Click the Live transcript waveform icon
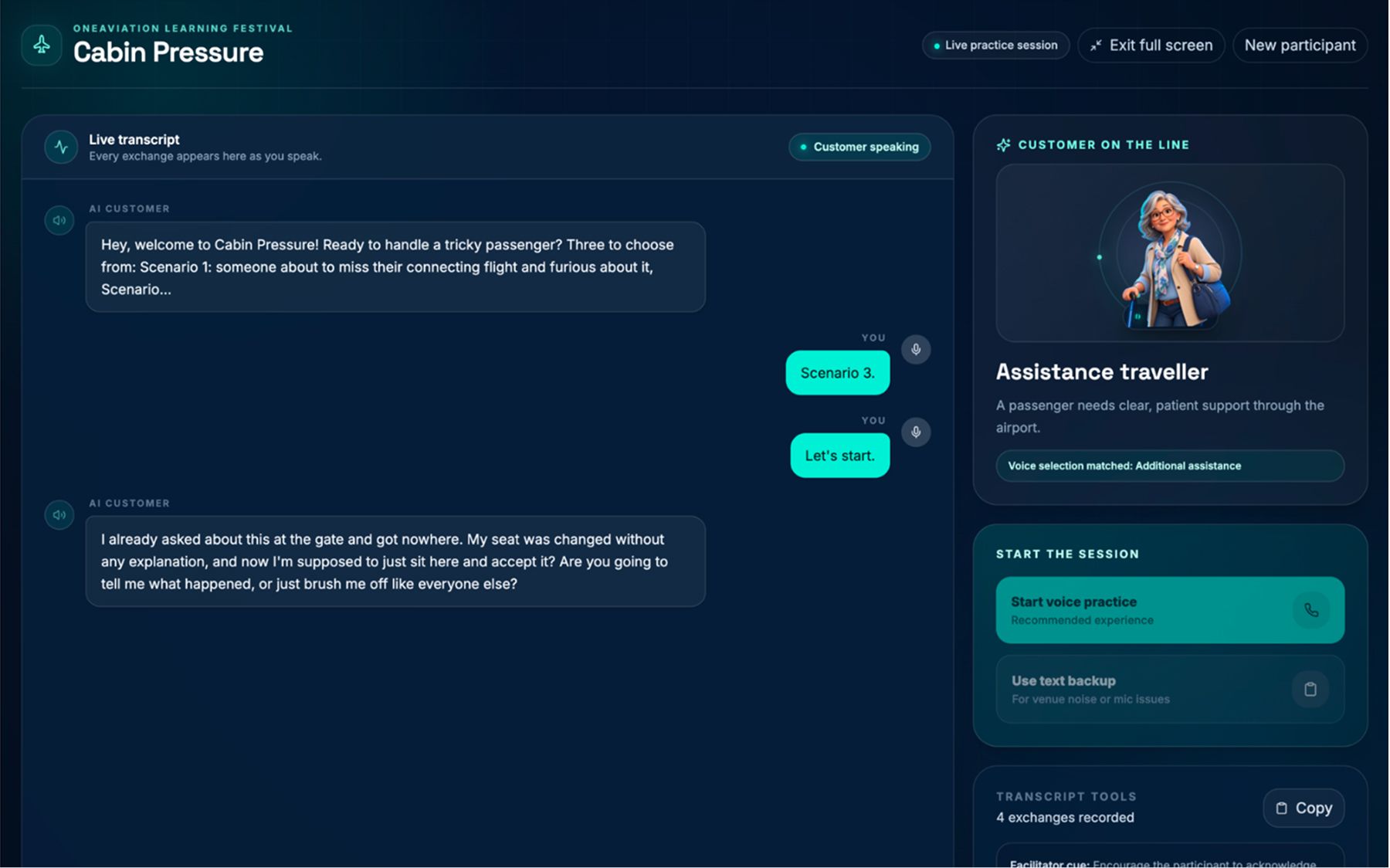 tap(61, 147)
